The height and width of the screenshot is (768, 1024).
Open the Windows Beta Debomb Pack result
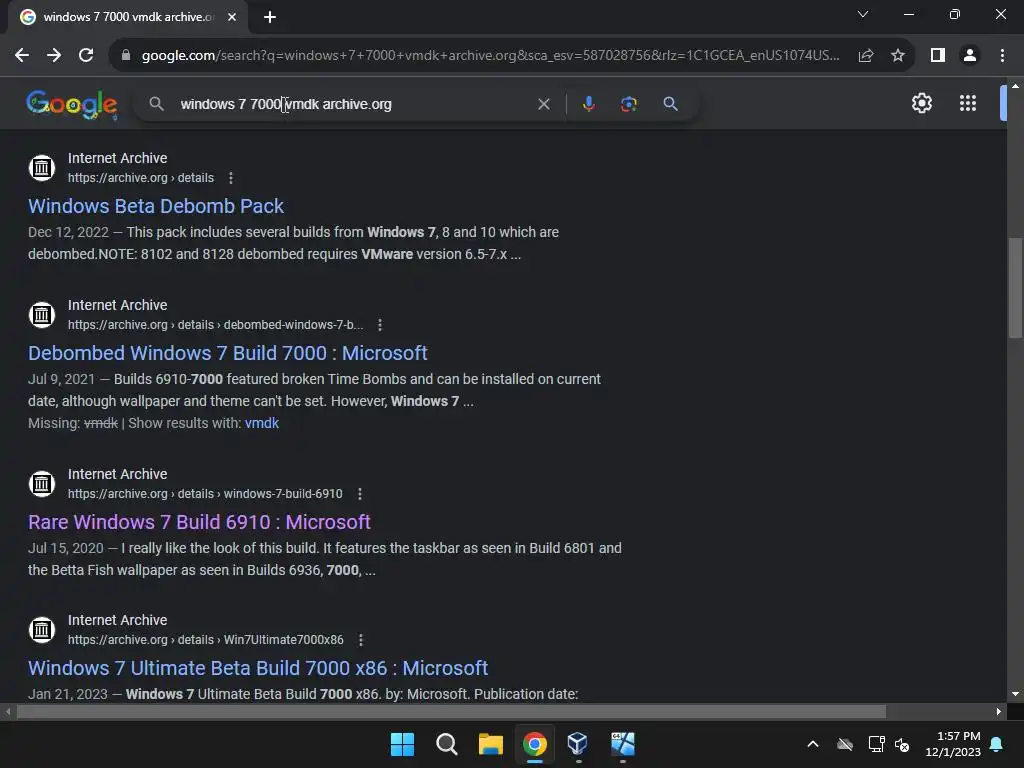coord(155,206)
